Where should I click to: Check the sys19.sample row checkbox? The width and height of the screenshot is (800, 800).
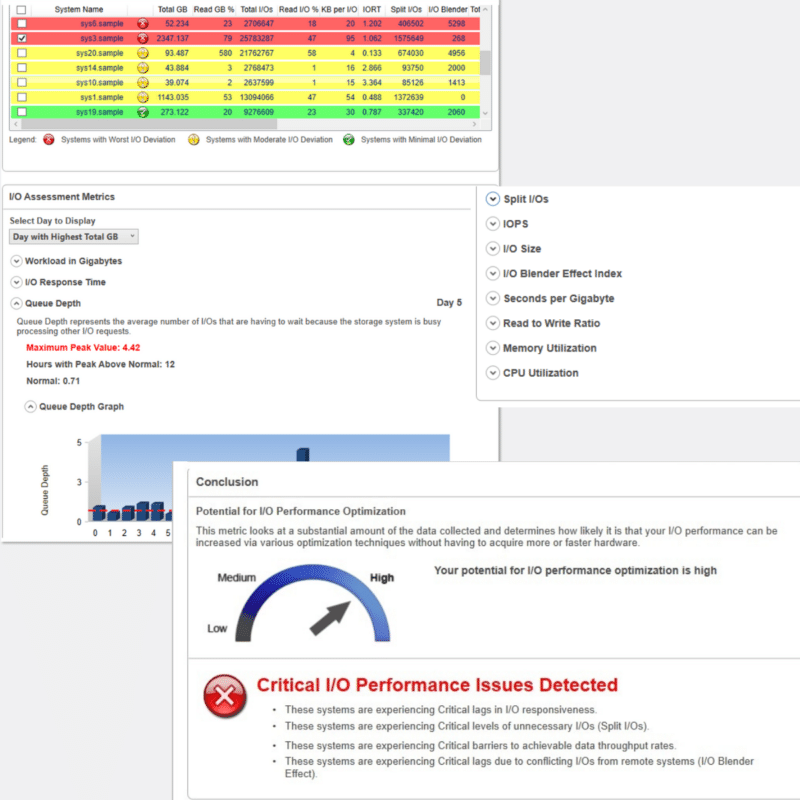pos(22,112)
